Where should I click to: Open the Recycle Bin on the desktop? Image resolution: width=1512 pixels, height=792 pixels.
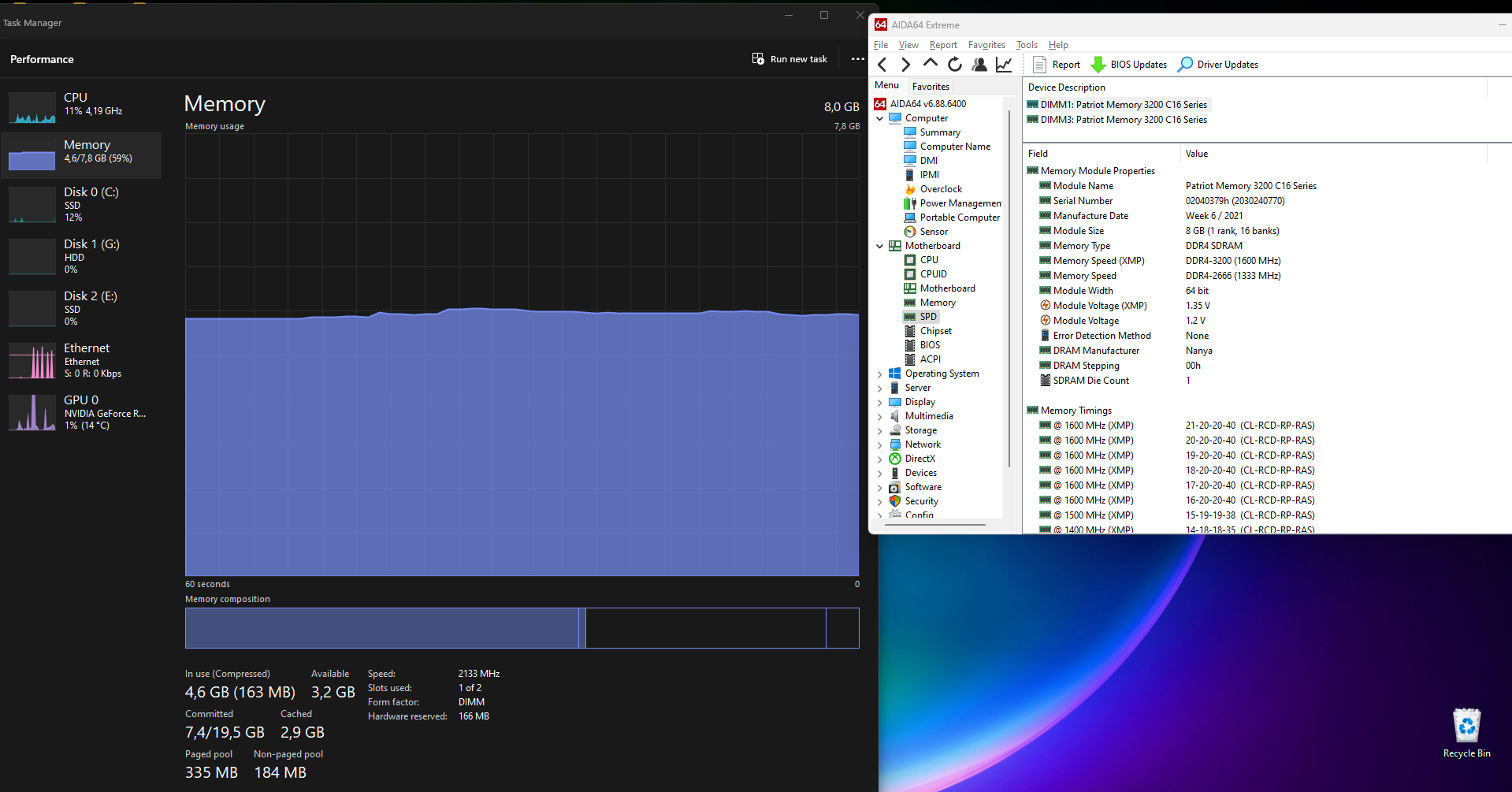coord(1466,733)
